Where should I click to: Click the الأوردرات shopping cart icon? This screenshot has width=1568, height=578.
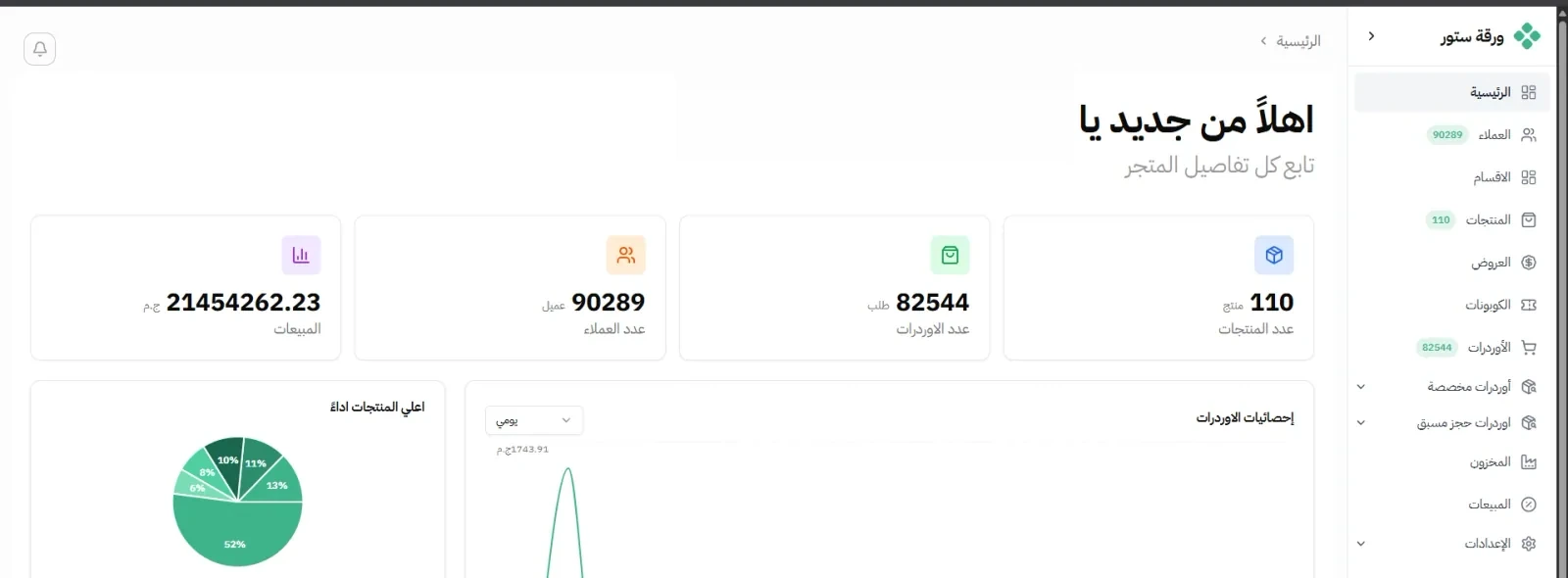pyautogui.click(x=1529, y=348)
